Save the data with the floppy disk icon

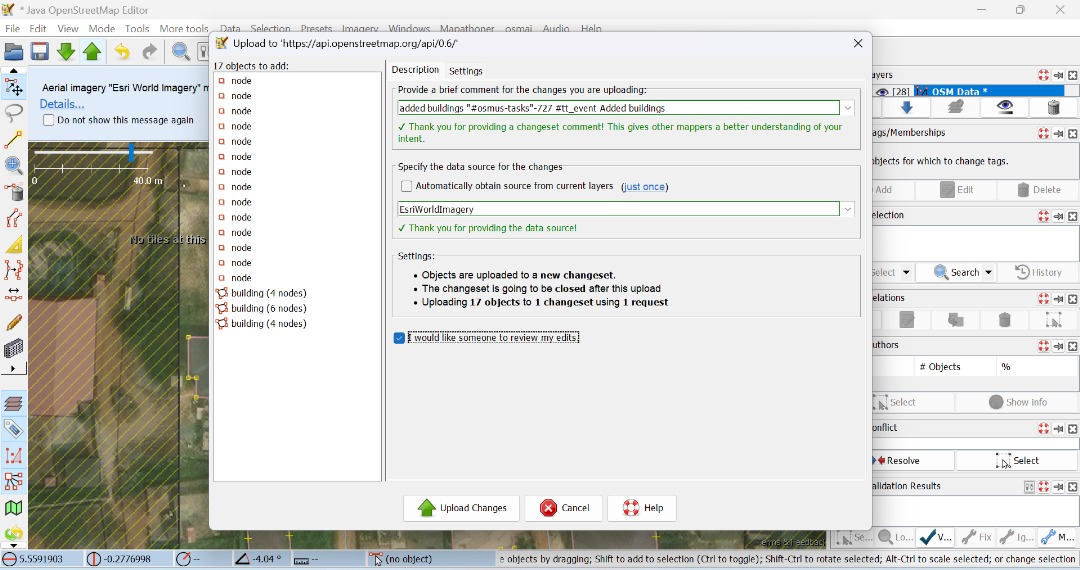(x=39, y=52)
